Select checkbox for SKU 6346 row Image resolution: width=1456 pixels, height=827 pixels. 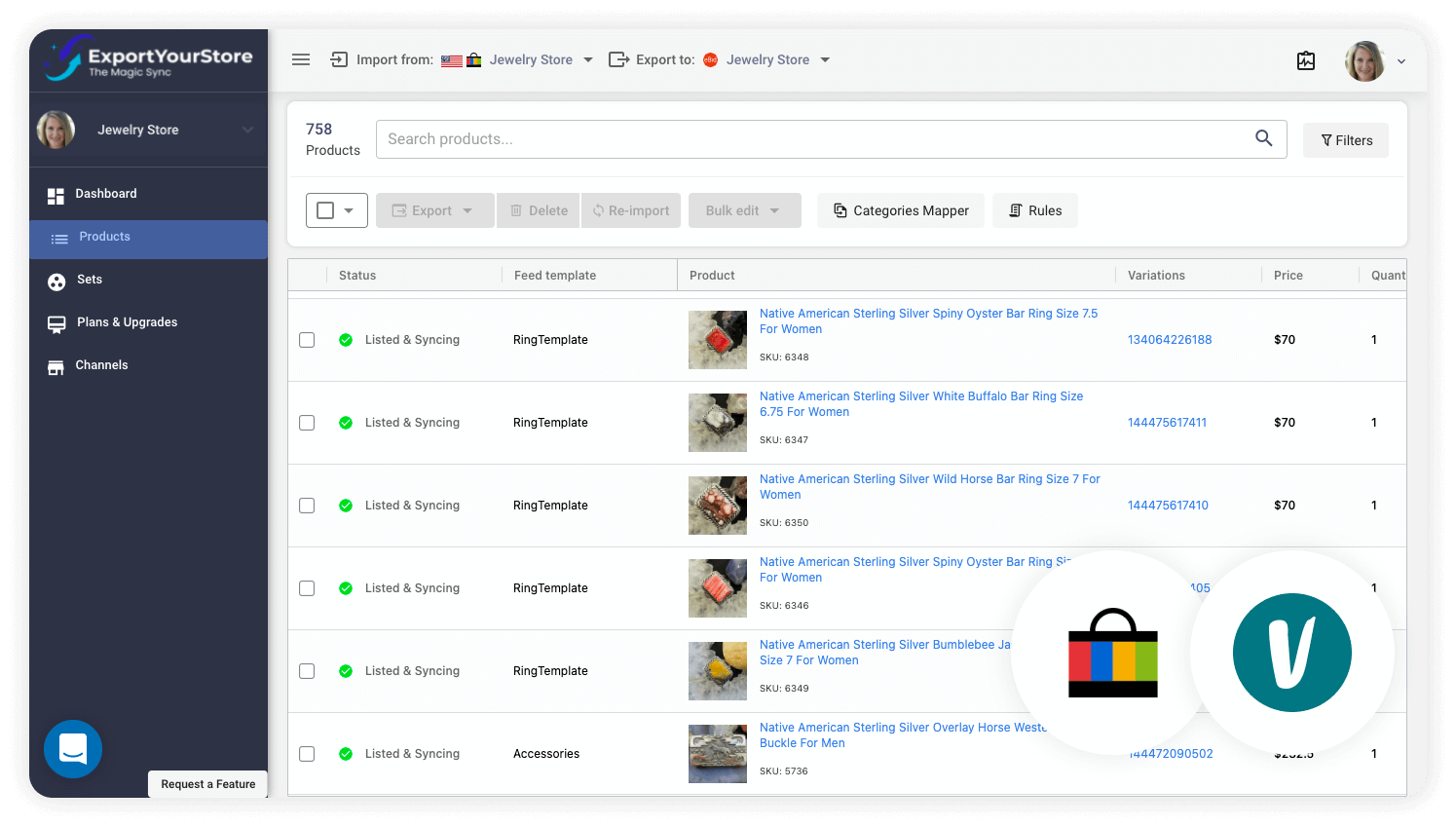(x=307, y=588)
